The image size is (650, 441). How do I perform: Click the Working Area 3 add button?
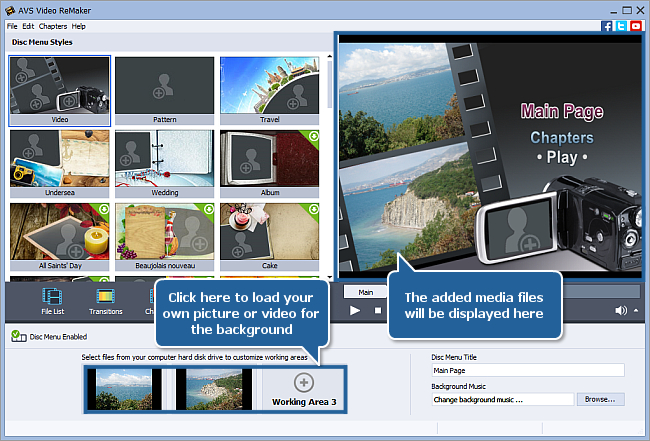point(304,383)
